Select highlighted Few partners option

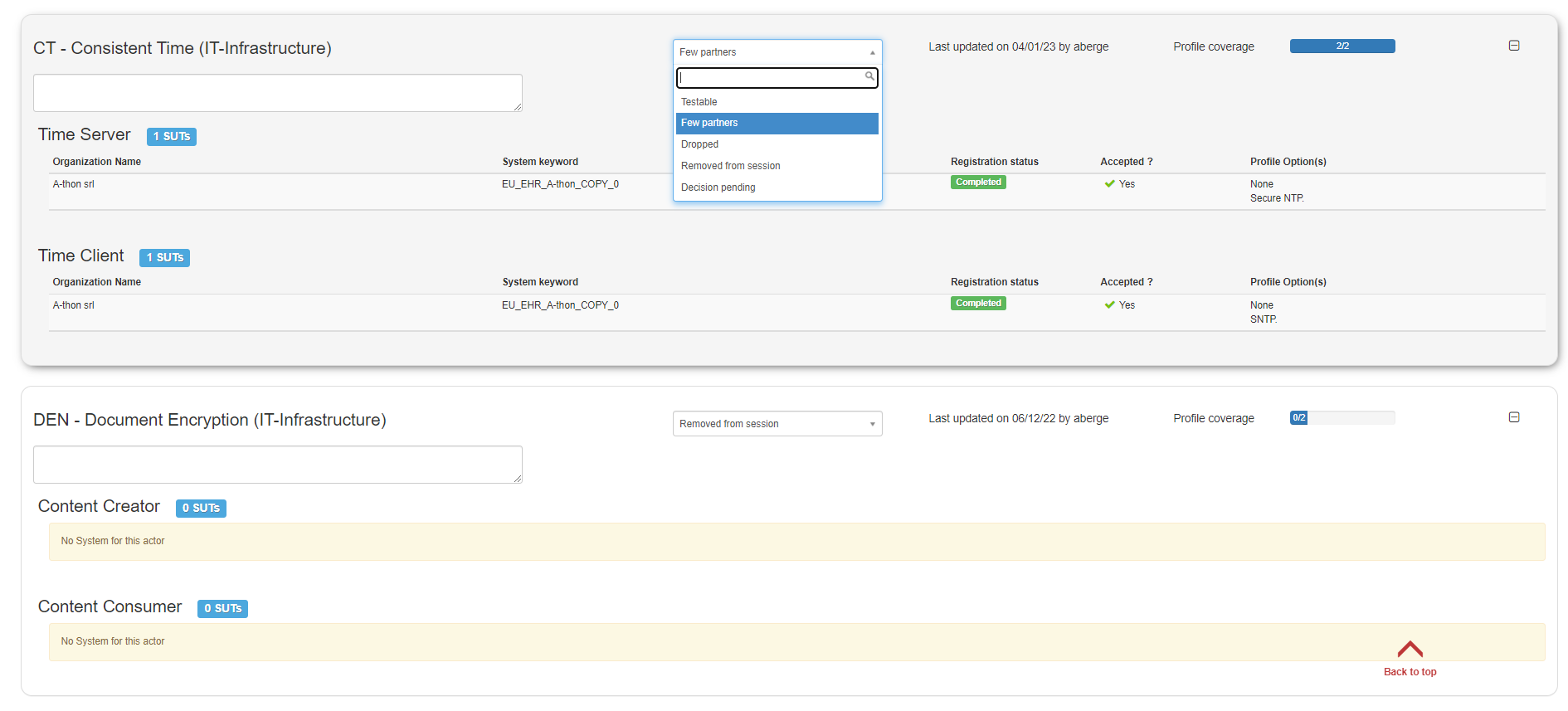pyautogui.click(x=709, y=123)
